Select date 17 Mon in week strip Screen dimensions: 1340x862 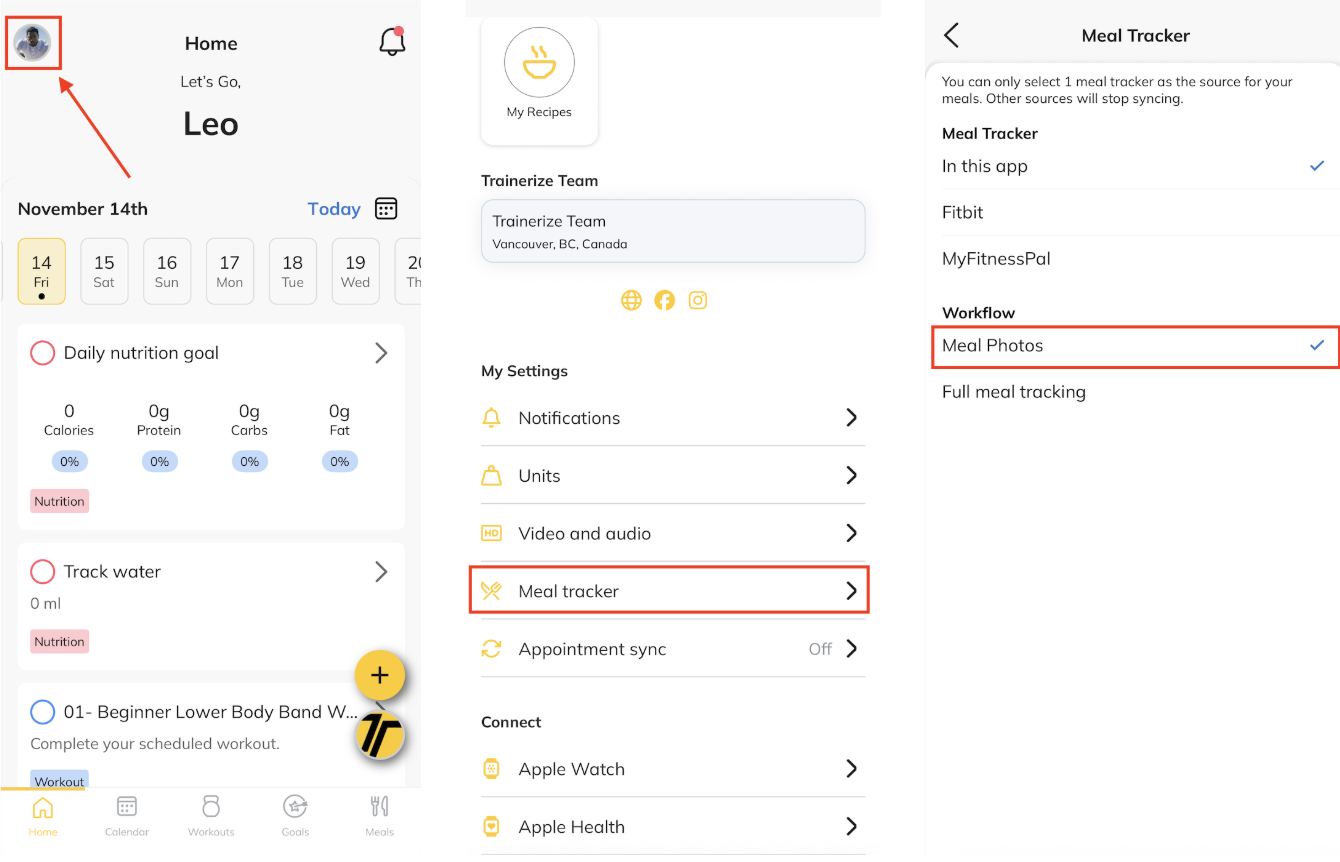pyautogui.click(x=230, y=271)
